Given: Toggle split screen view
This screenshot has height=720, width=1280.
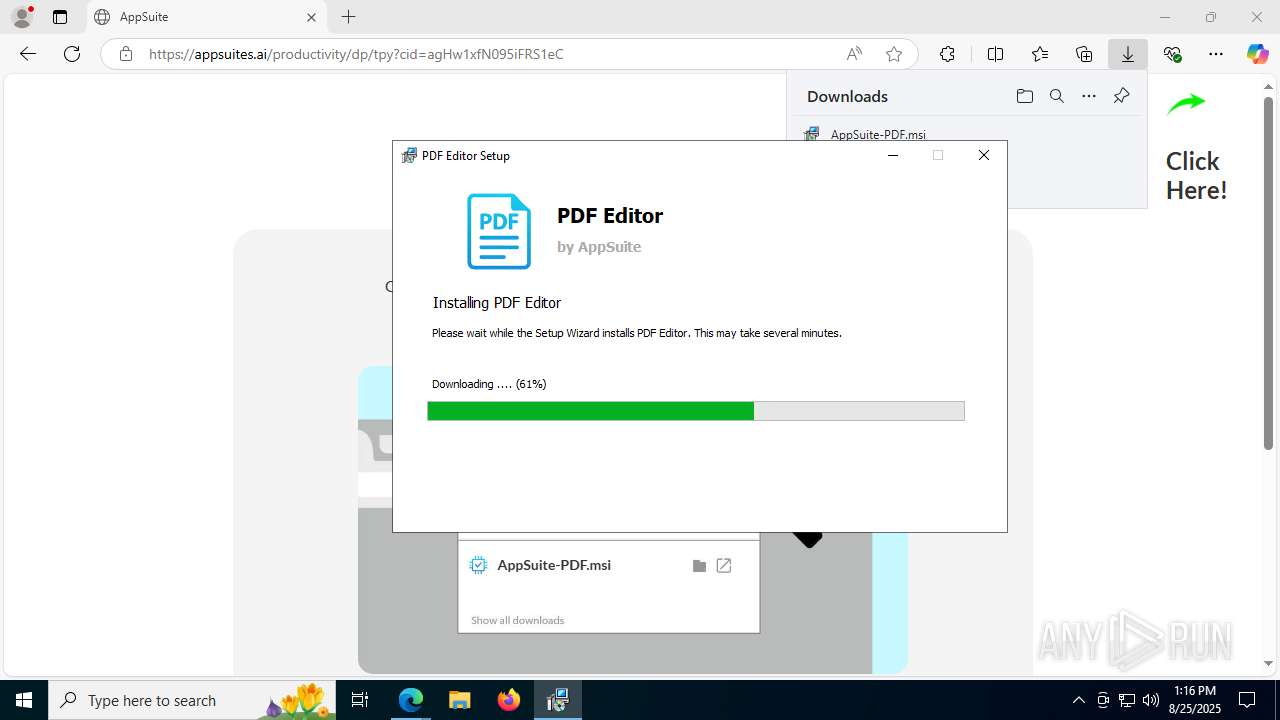Looking at the screenshot, I should 995,54.
